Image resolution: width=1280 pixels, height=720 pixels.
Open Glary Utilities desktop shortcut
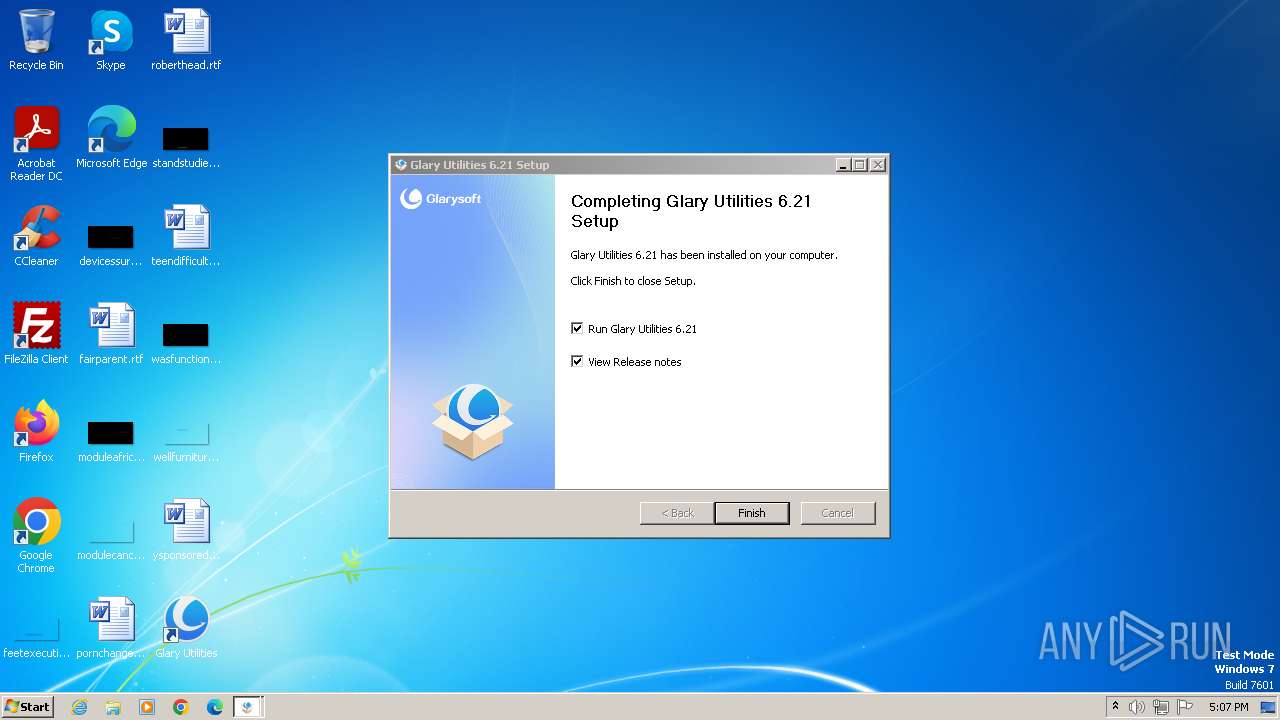186,628
